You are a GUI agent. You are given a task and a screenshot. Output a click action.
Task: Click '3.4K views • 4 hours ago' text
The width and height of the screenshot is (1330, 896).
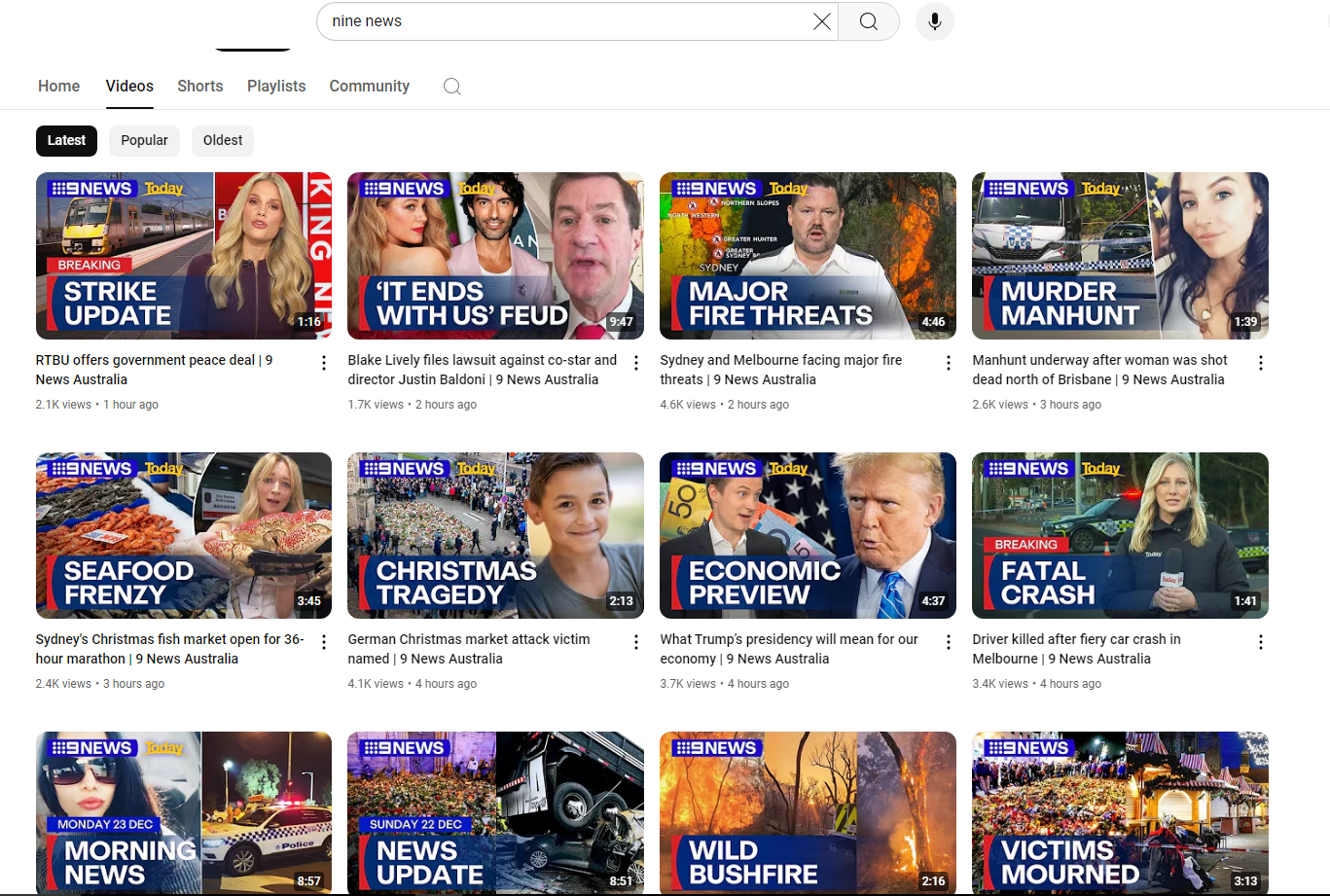click(1037, 684)
